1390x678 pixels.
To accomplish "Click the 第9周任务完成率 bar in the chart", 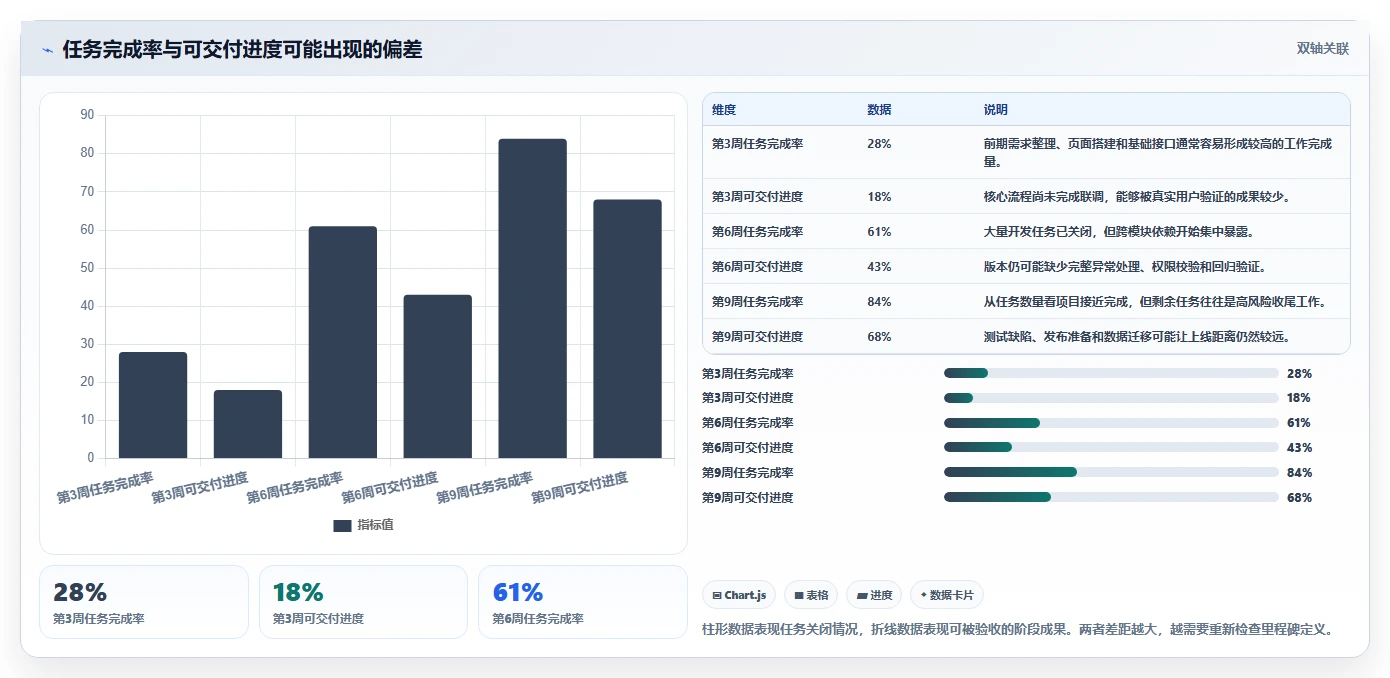I will pos(533,298).
